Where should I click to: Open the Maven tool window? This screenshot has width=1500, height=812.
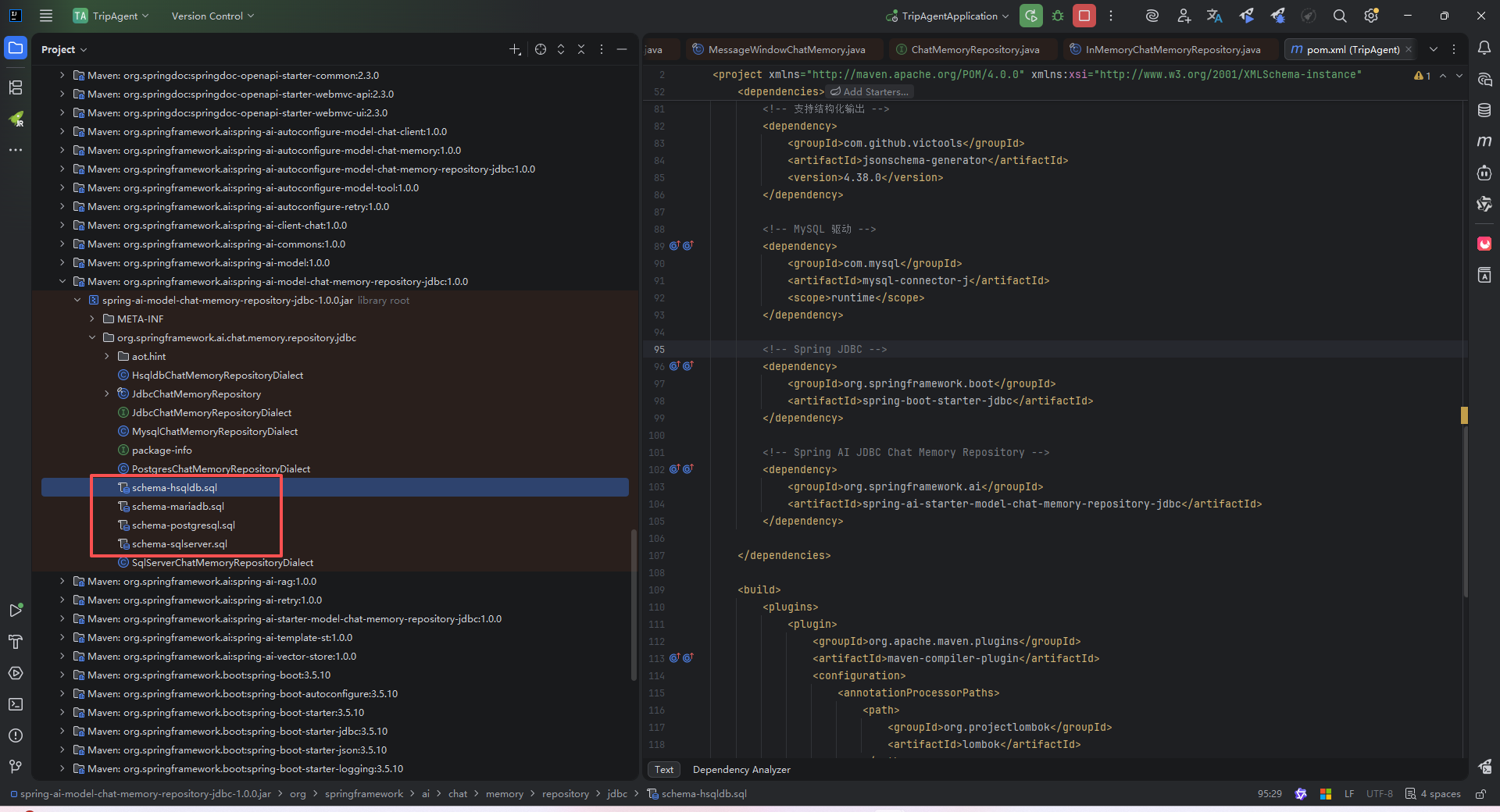[x=1484, y=141]
